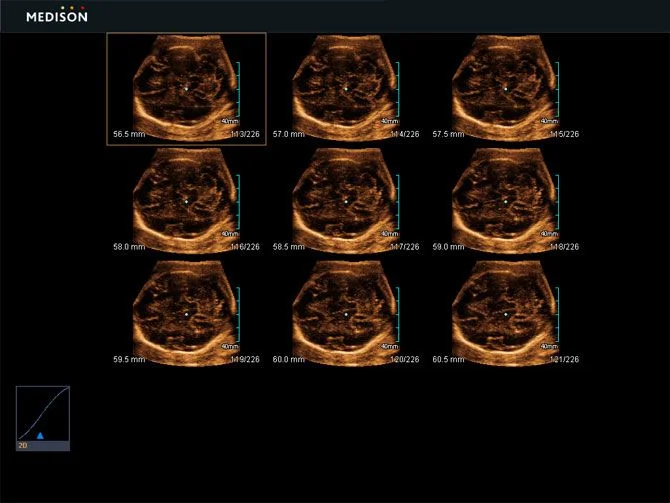Select the 60.0 mm slice thumbnail
Screen dimensions: 670x503
point(346,314)
